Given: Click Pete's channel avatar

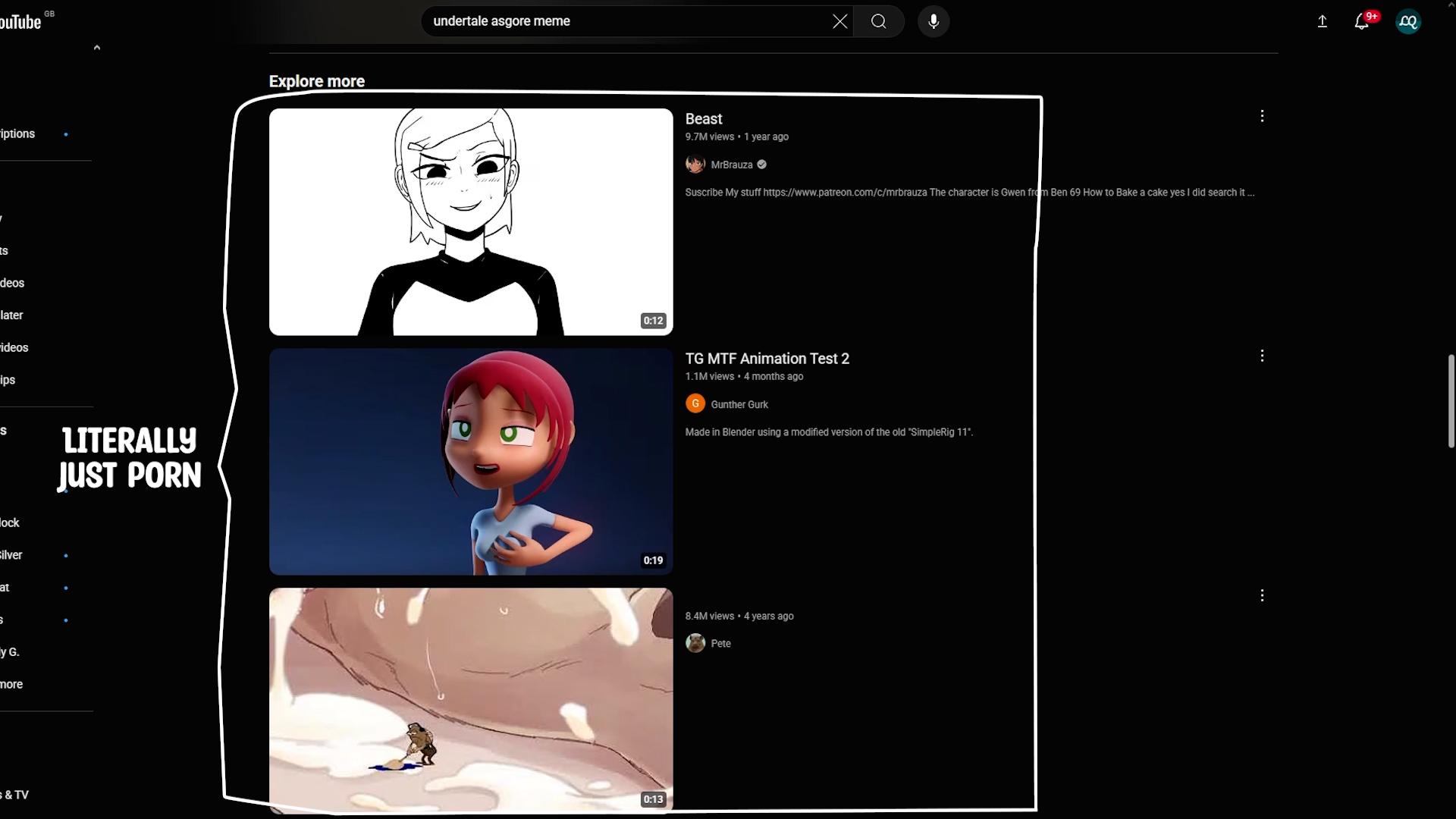Looking at the screenshot, I should pos(695,643).
